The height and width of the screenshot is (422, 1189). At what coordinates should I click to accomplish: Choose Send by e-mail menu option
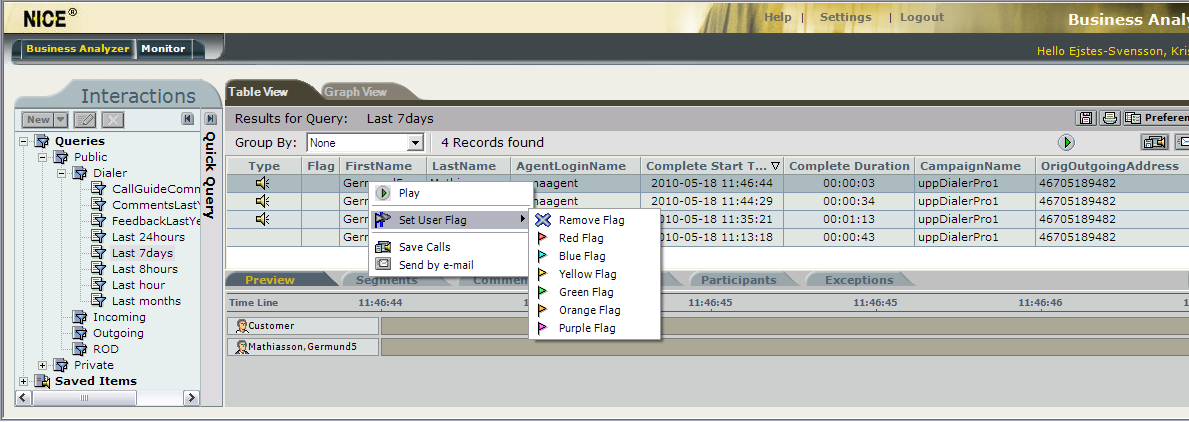(436, 265)
